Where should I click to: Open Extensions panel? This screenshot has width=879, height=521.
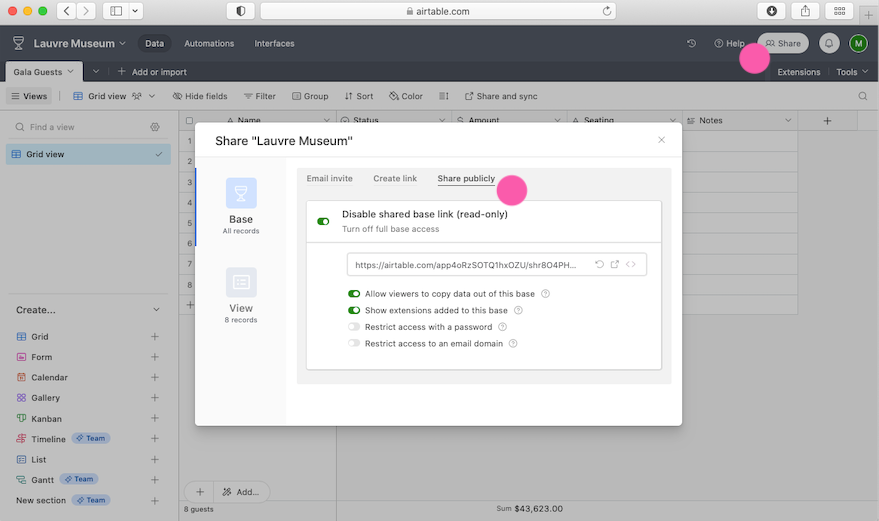[x=799, y=72]
